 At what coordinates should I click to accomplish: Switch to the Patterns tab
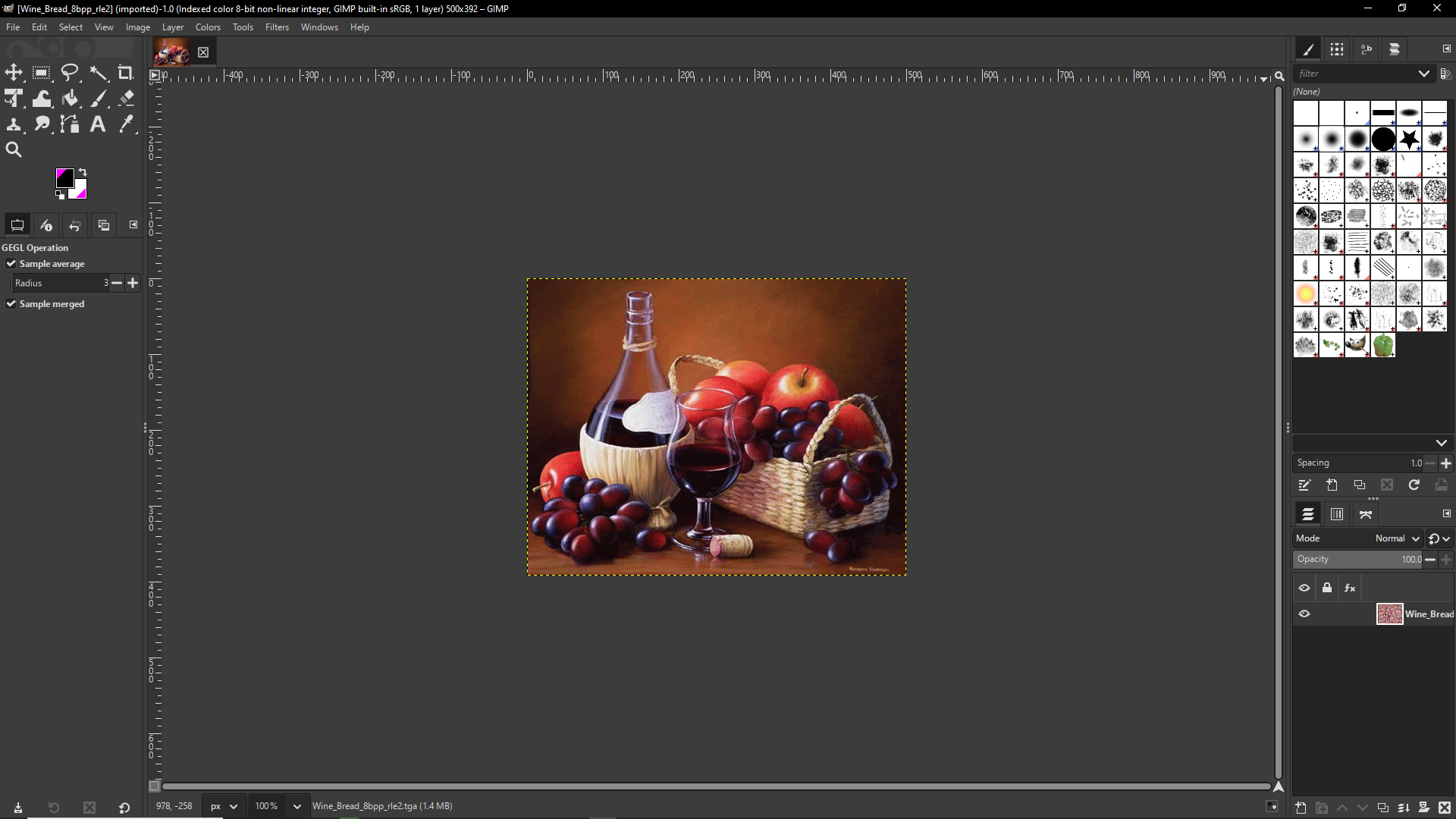1337,49
